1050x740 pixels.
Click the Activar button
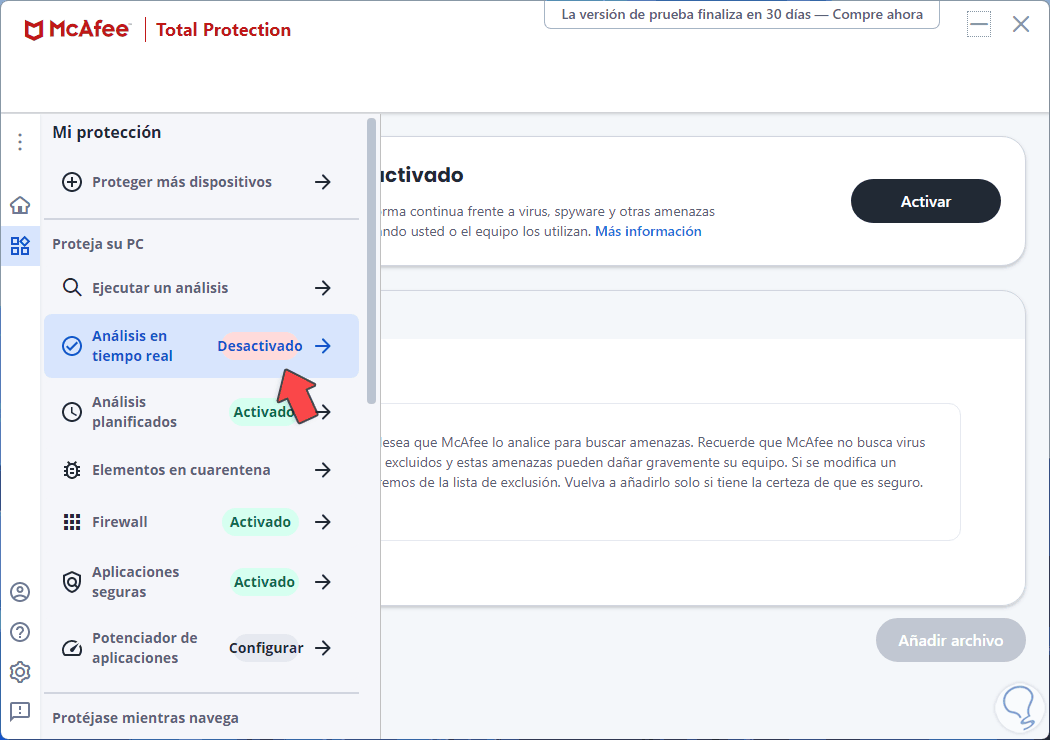coord(925,202)
